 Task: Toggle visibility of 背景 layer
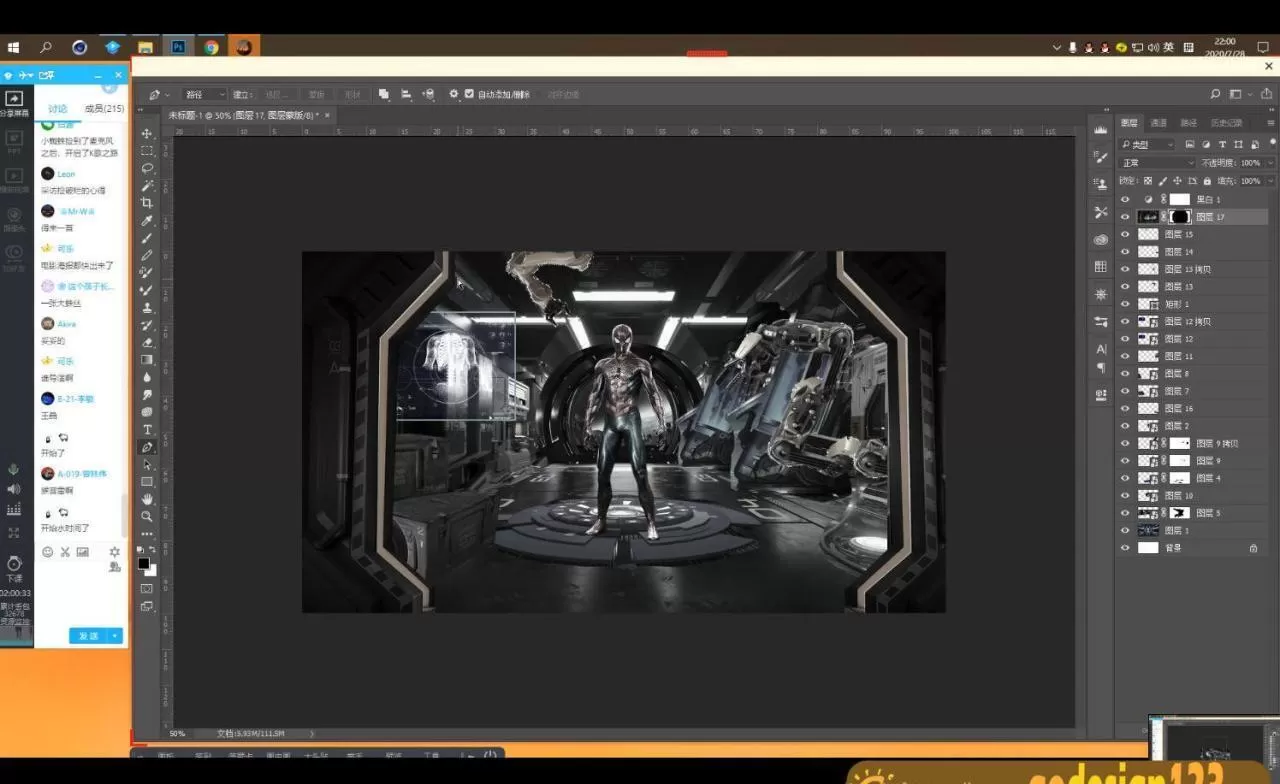(1125, 548)
